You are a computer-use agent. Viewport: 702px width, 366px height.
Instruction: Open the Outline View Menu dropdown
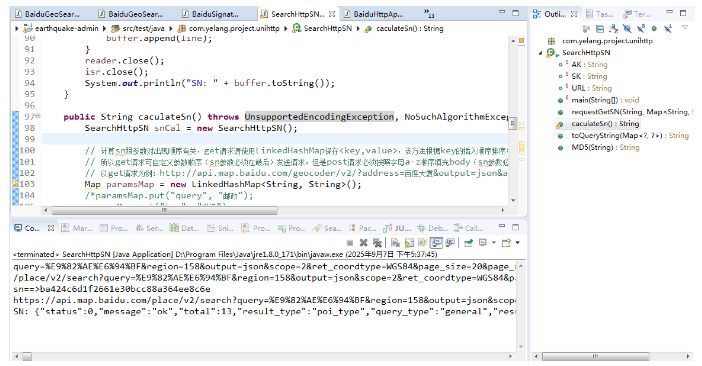click(x=685, y=28)
